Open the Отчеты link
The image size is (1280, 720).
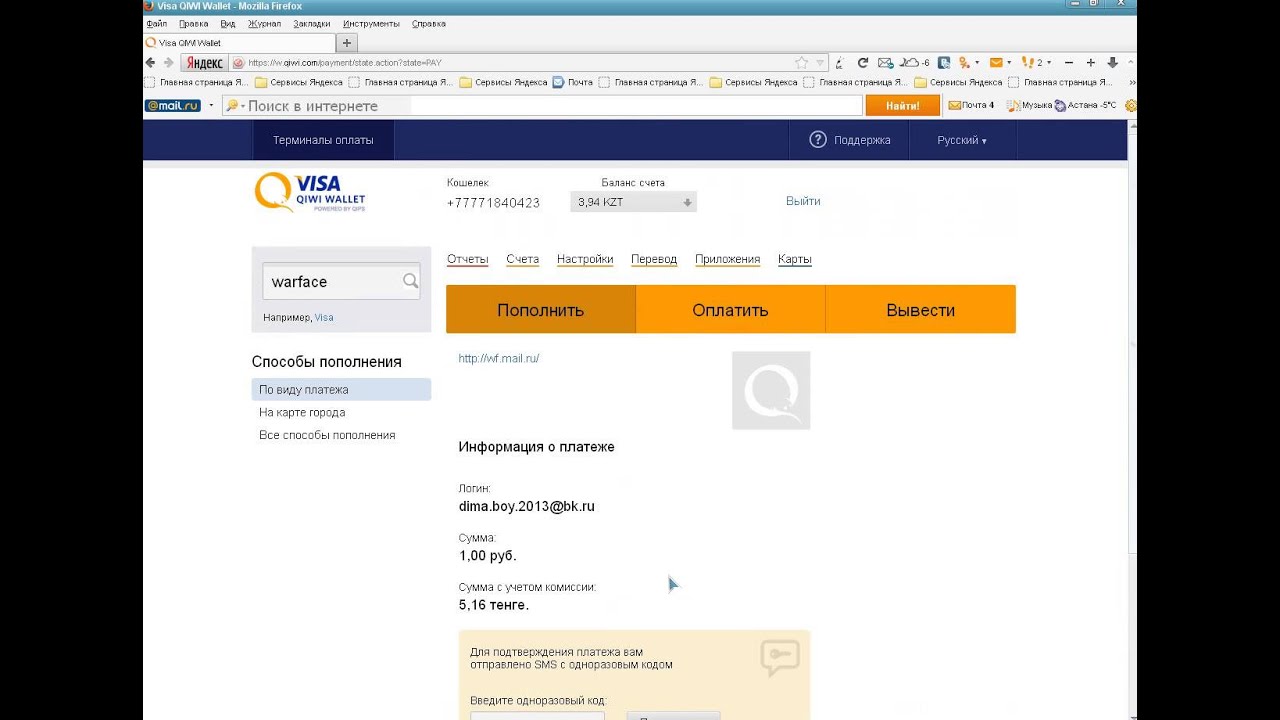coord(467,259)
